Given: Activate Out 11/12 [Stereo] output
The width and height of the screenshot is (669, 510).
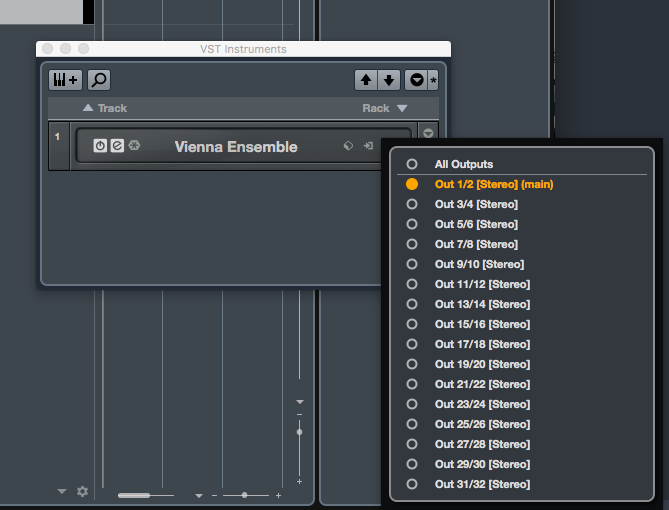Looking at the screenshot, I should coord(522,284).
